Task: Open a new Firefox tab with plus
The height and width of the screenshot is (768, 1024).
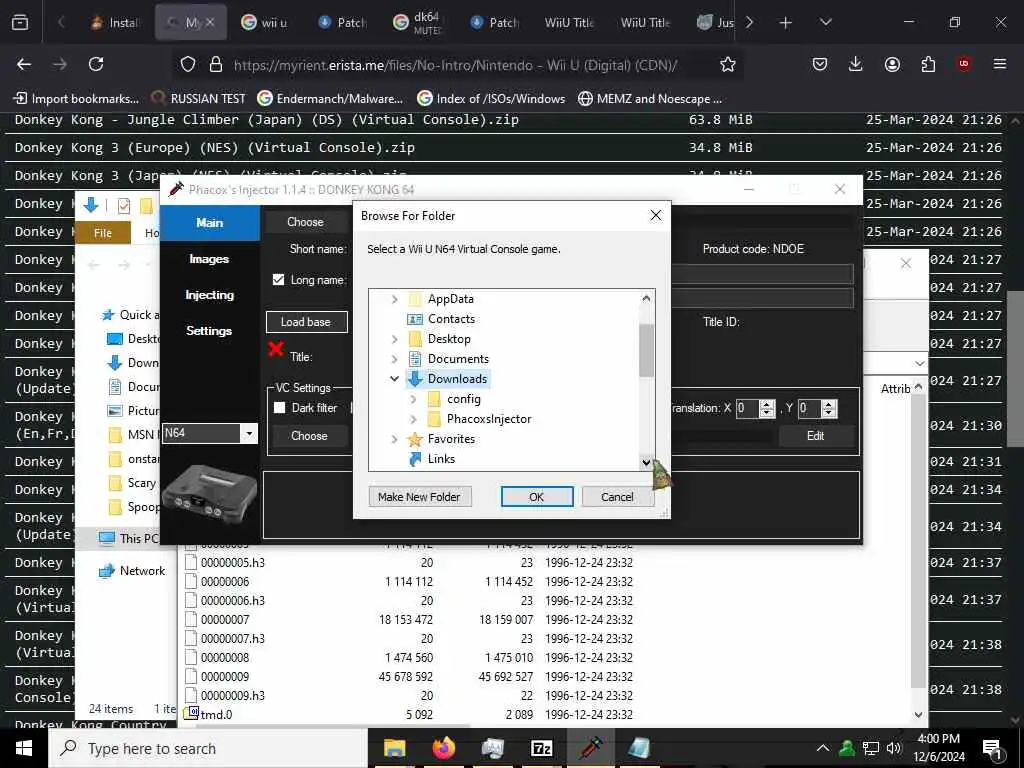Action: tap(786, 23)
